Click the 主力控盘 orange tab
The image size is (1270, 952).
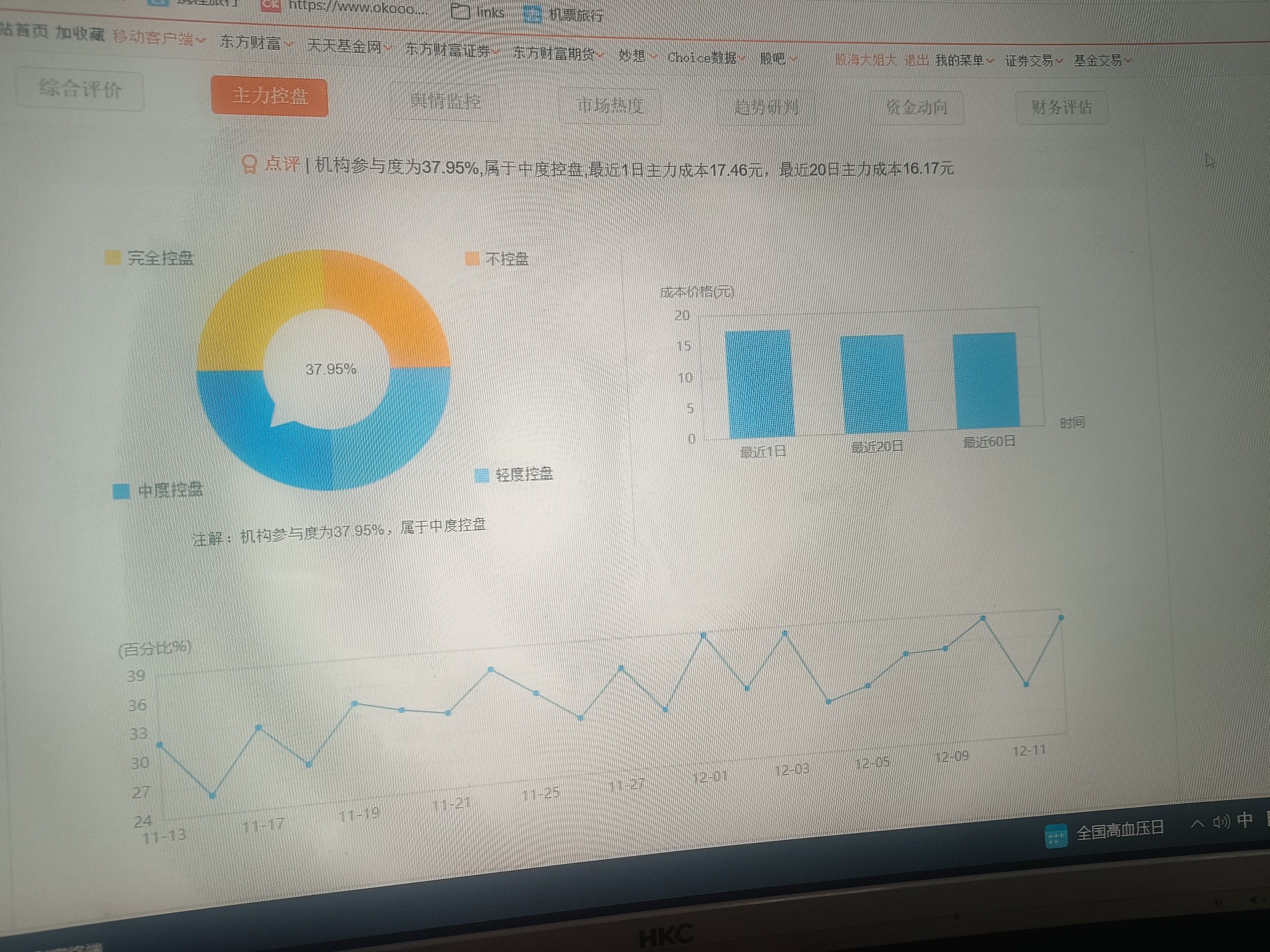coord(269,97)
